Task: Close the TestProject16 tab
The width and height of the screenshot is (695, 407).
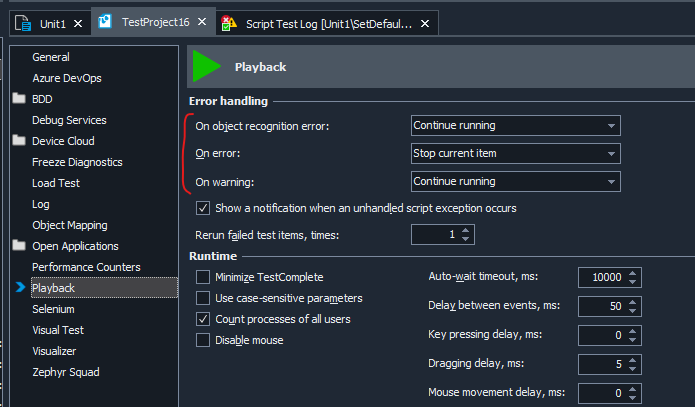Action: click(203, 23)
